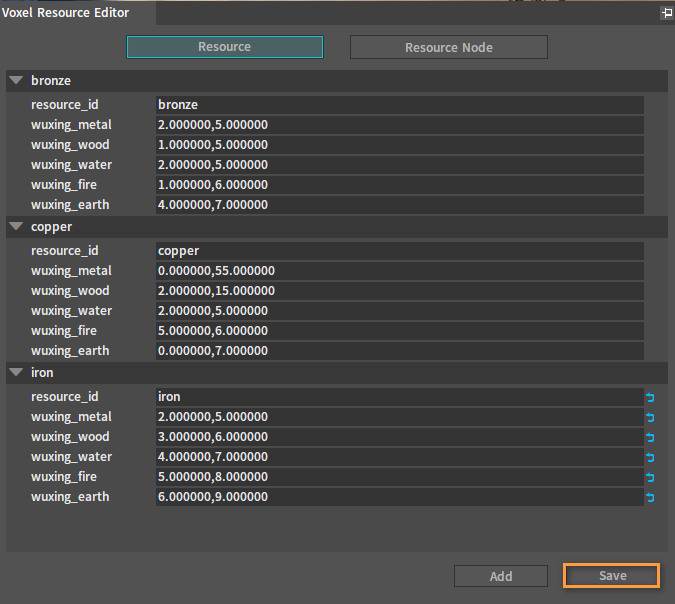Switch to the Resource tab
675x604 pixels.
click(x=224, y=47)
